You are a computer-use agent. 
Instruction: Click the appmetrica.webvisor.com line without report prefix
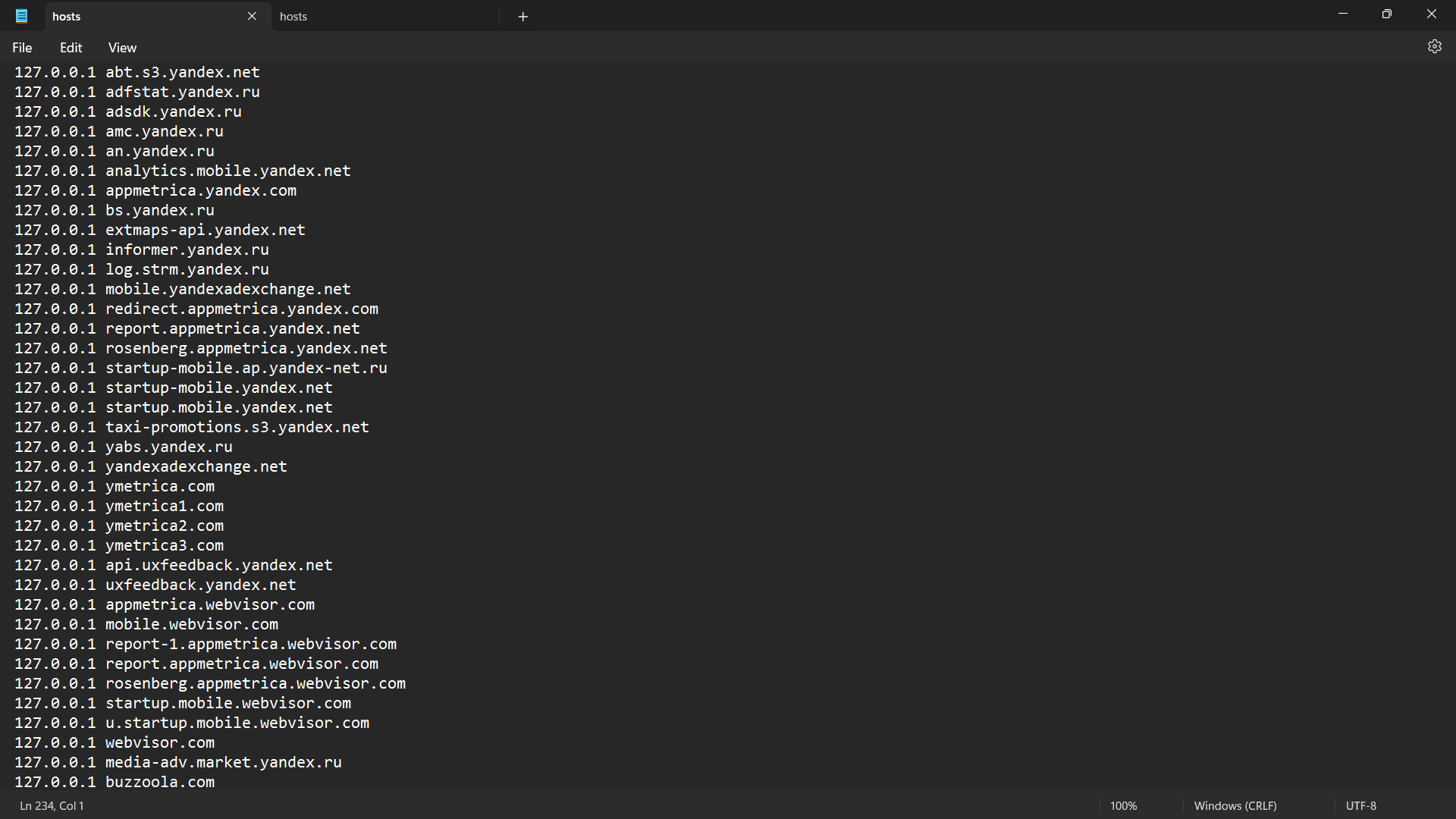[x=165, y=604]
